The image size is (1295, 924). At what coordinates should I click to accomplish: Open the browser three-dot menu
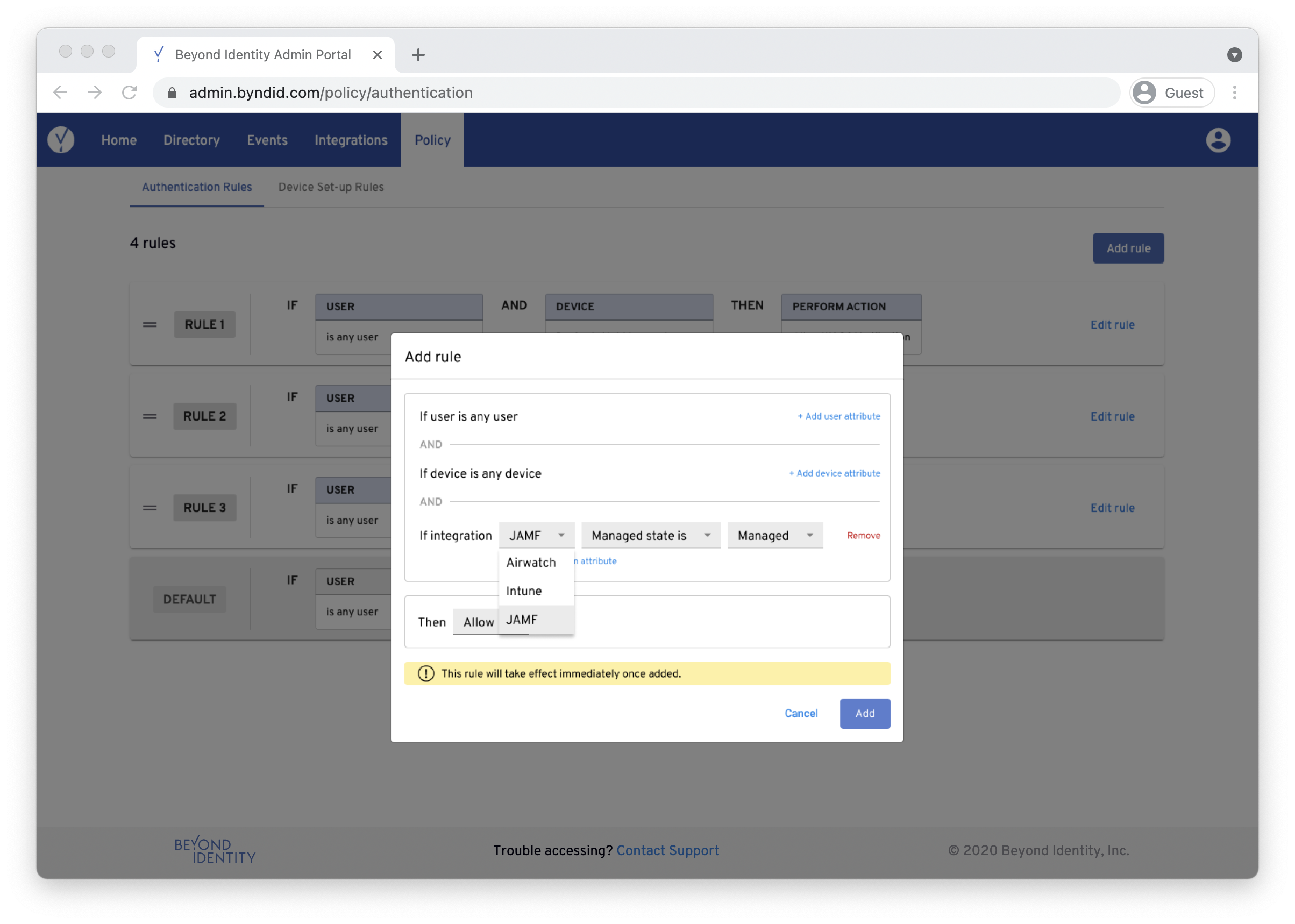(1234, 93)
